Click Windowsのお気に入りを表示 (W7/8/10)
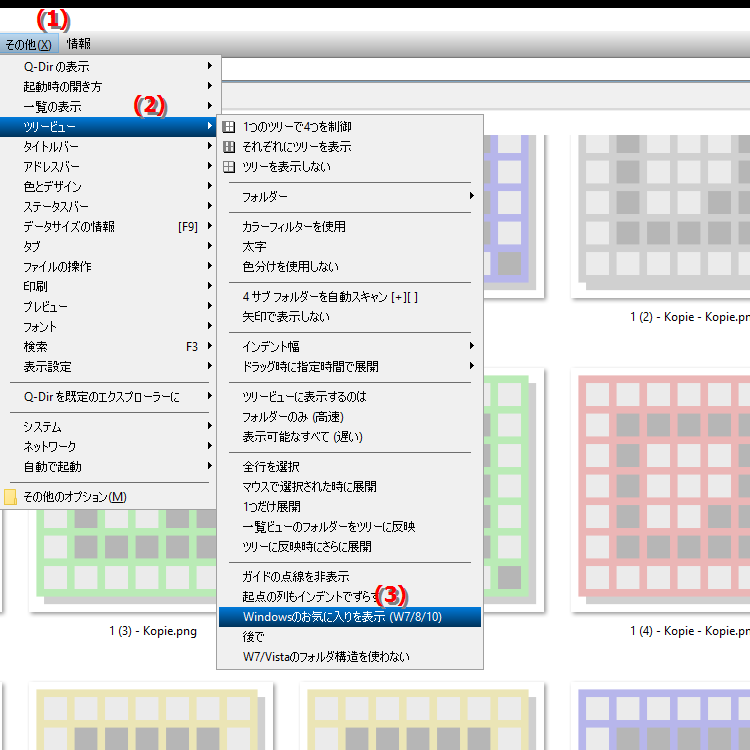This screenshot has width=750, height=750. [350, 617]
